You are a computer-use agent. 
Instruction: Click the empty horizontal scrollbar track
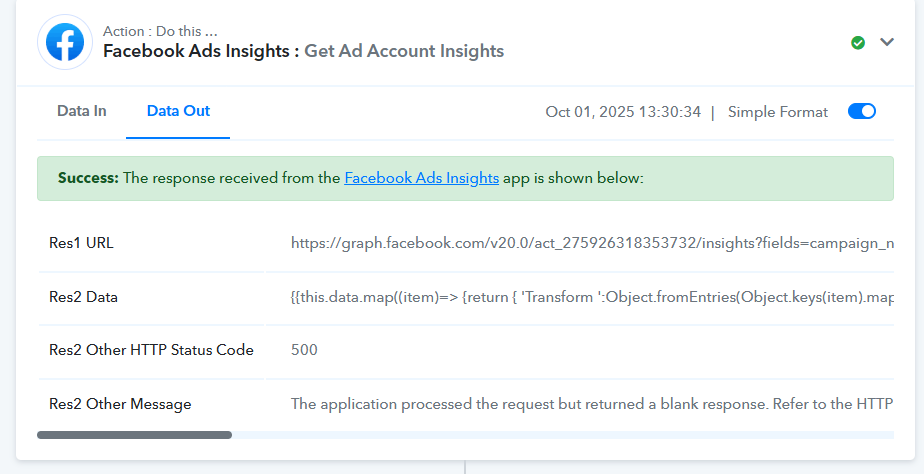560,435
